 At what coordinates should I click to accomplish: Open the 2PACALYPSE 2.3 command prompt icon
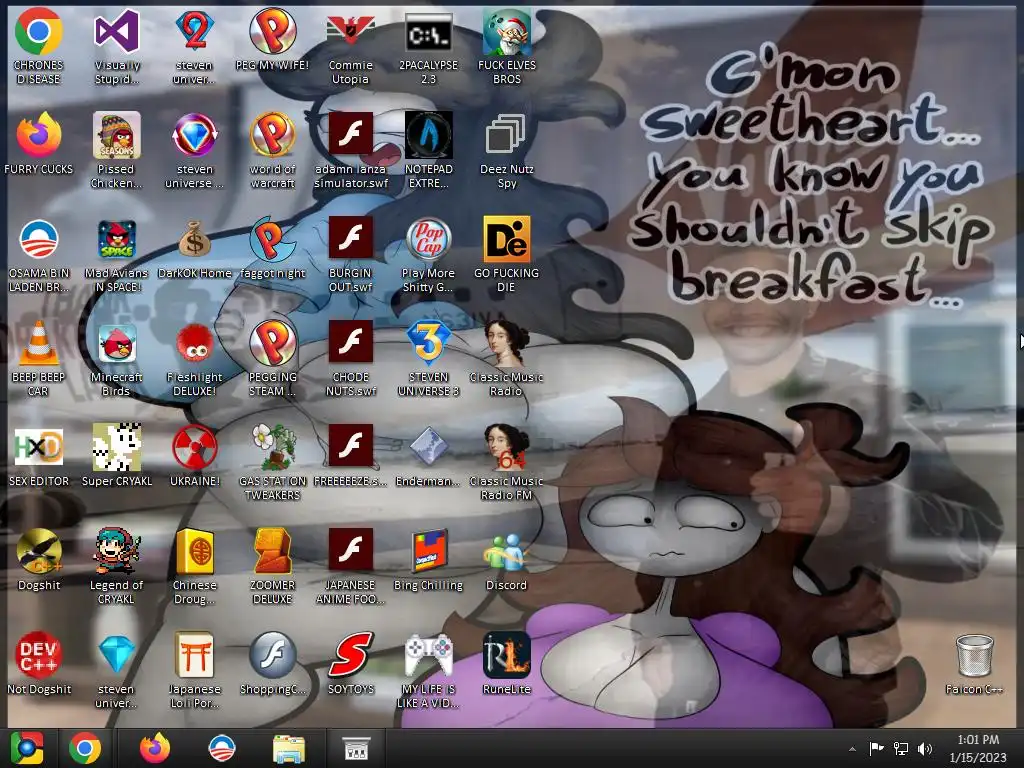[428, 31]
